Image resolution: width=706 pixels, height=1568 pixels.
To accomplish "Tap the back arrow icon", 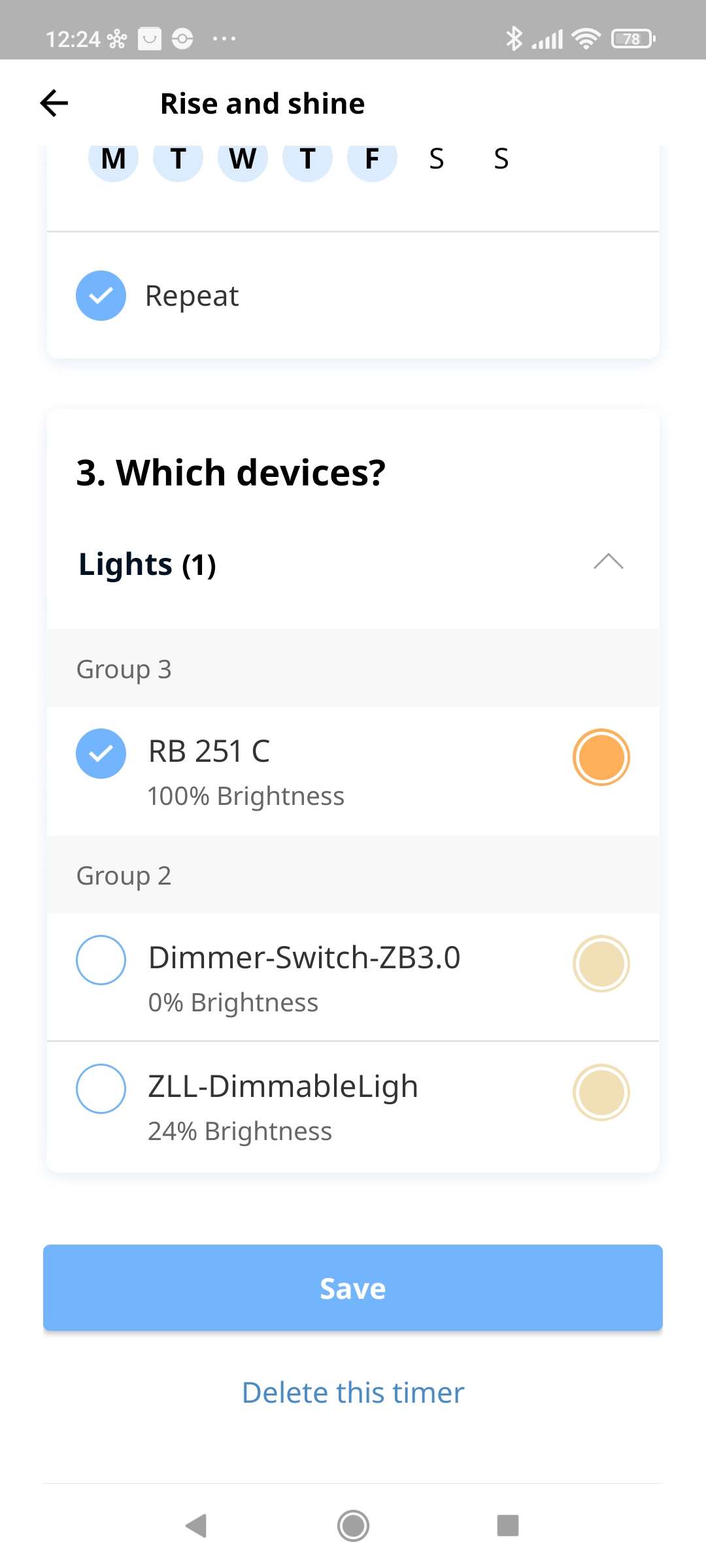I will [x=54, y=103].
